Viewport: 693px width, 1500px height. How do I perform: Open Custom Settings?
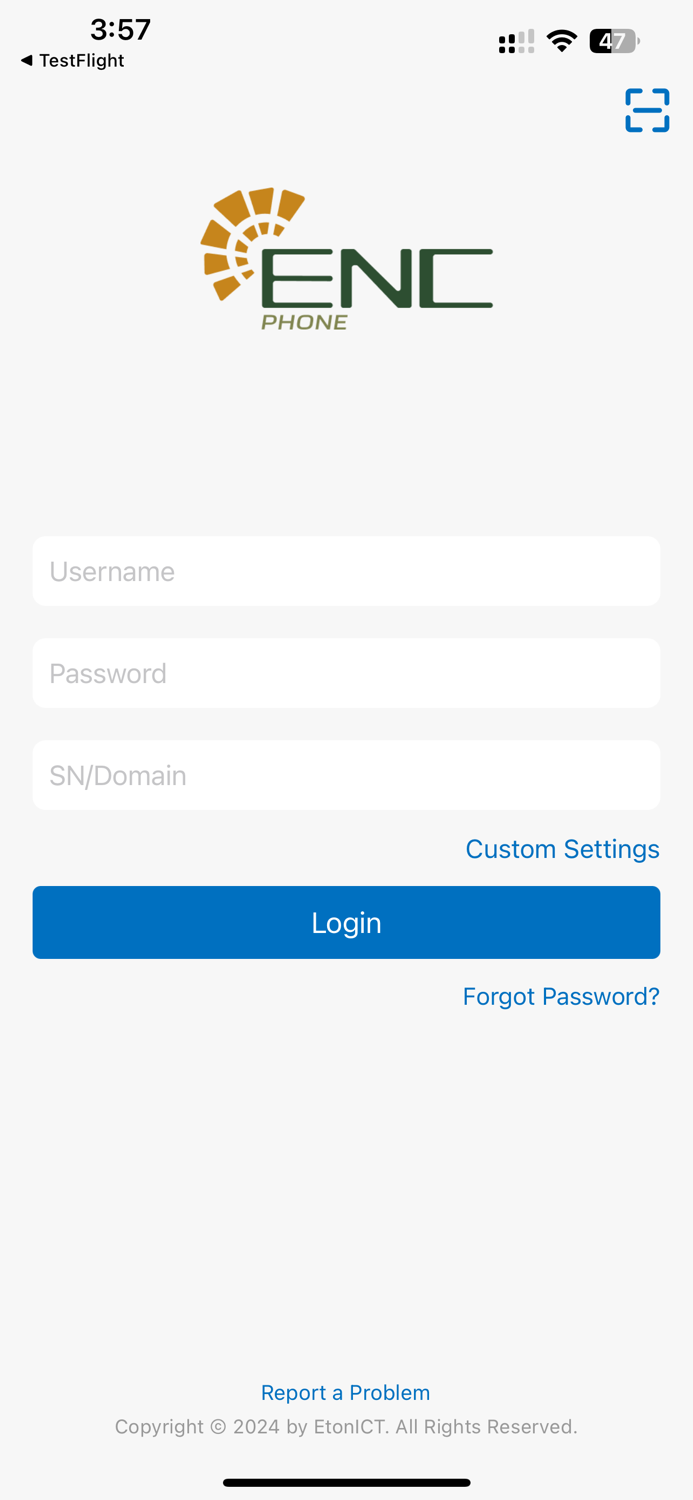click(x=562, y=849)
